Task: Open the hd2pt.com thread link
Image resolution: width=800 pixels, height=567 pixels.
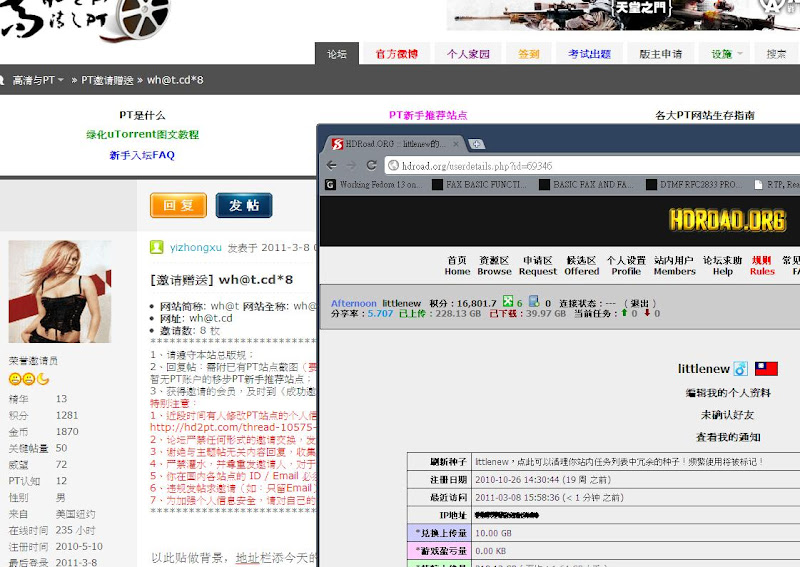Action: pyautogui.click(x=233, y=427)
